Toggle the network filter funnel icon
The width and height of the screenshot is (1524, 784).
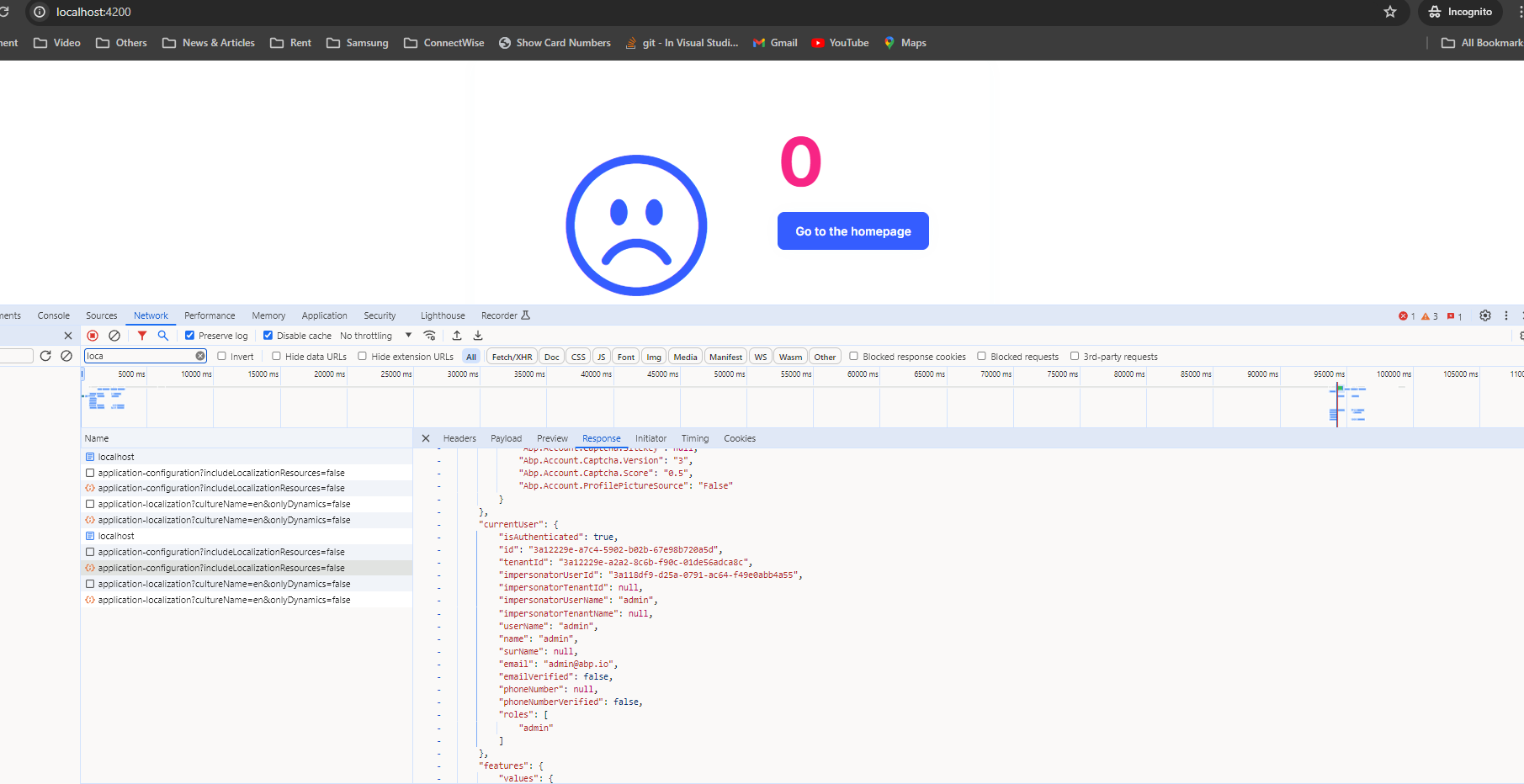pyautogui.click(x=142, y=336)
